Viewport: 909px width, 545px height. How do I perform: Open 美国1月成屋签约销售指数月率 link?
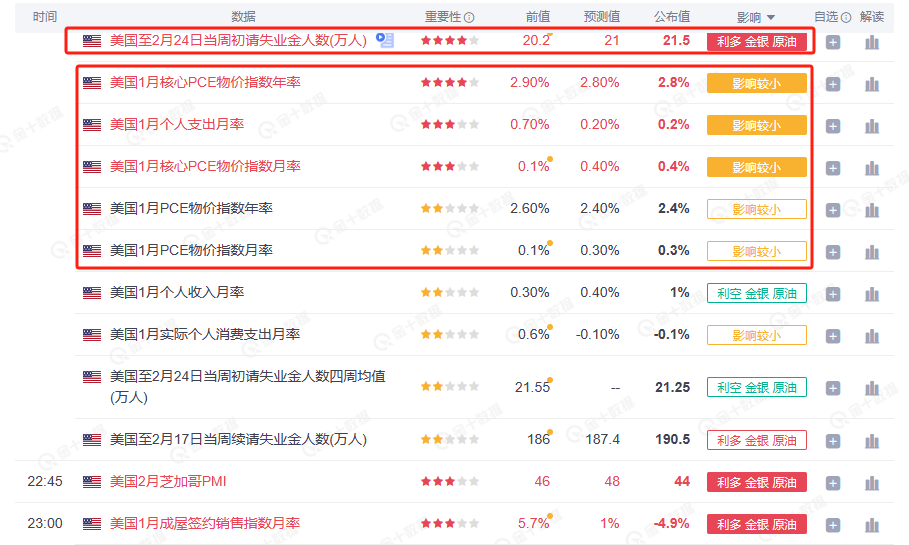(205, 523)
